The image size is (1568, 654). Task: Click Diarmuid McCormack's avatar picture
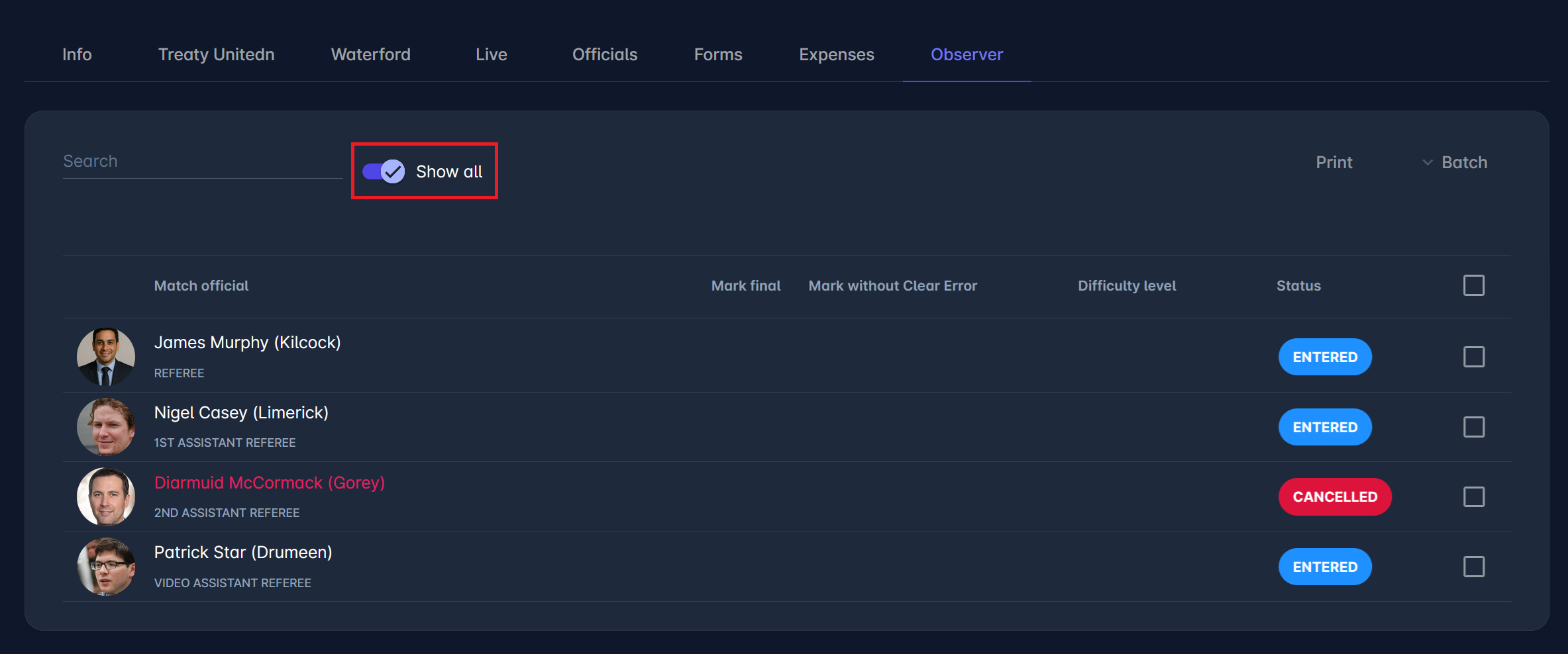[106, 496]
